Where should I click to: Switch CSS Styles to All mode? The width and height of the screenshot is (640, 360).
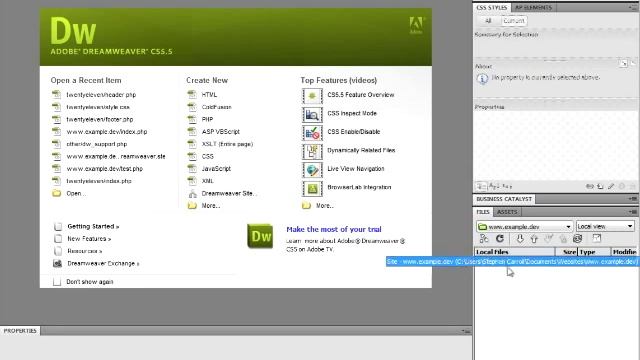pos(488,20)
